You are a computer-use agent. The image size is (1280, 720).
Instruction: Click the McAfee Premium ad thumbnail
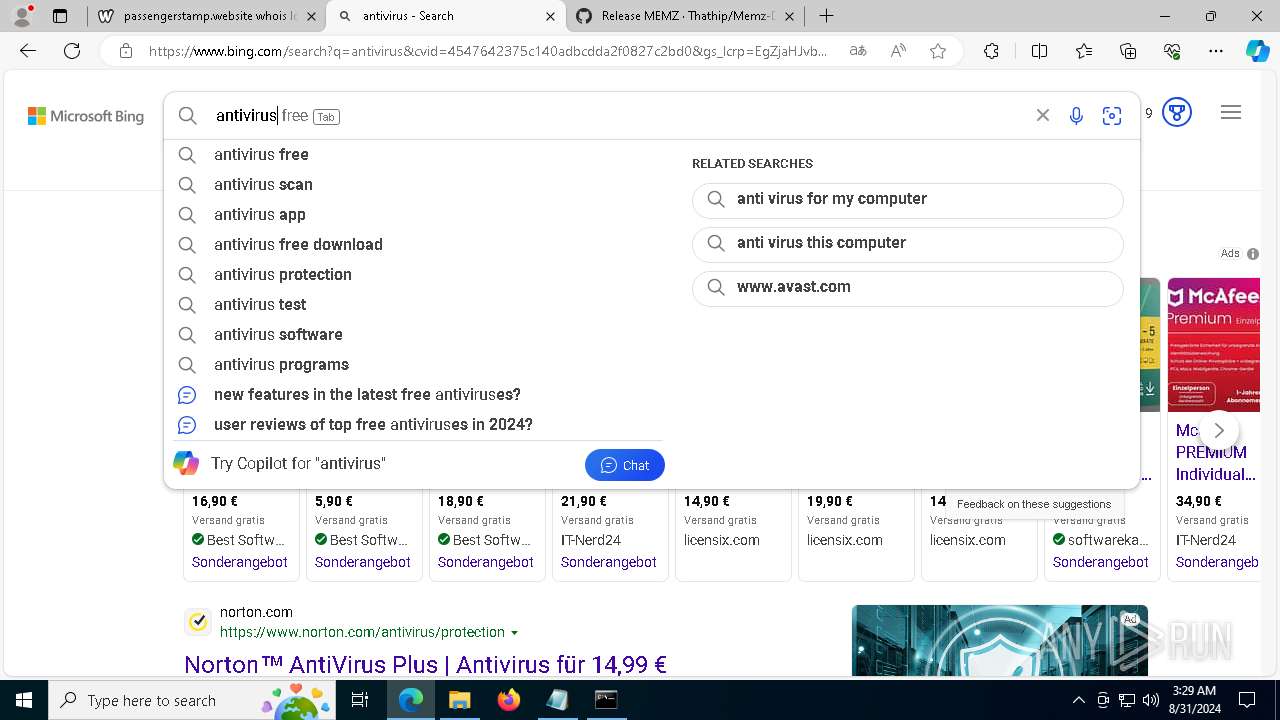[x=1213, y=345]
